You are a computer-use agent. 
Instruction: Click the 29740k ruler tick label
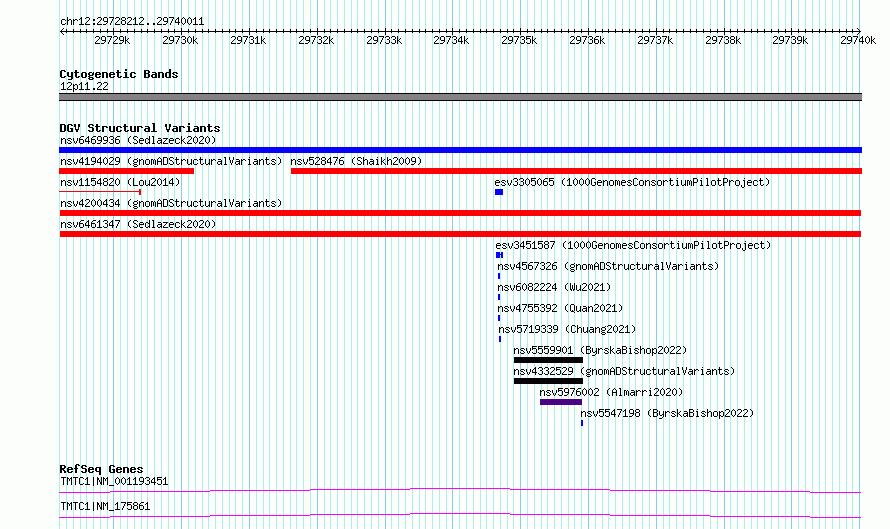(x=858, y=40)
